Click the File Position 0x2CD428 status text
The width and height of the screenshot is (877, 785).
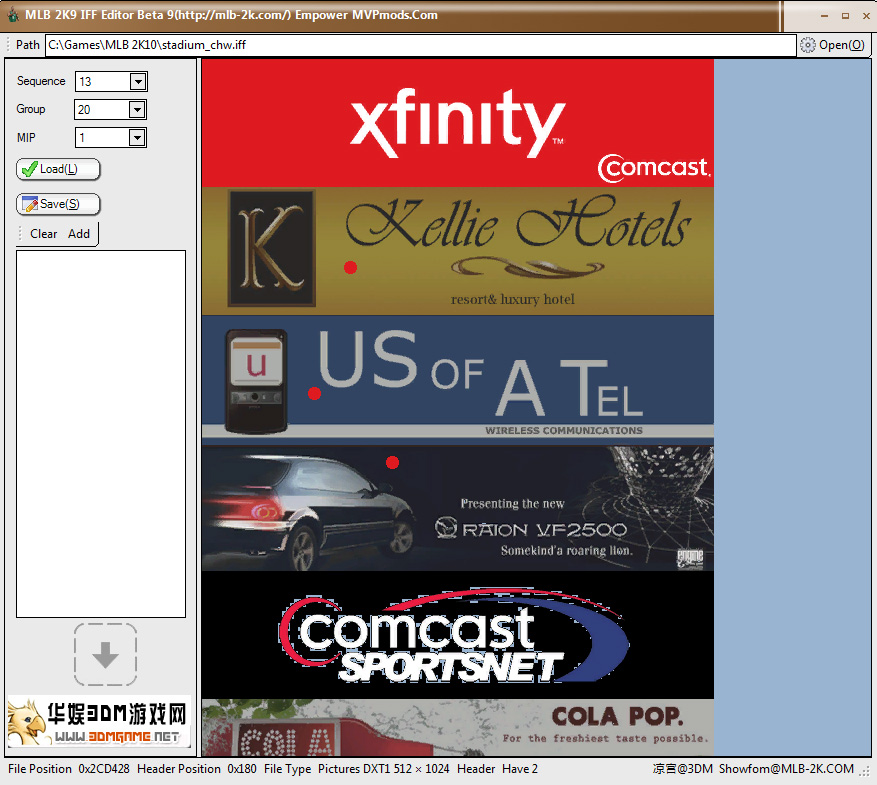68,769
